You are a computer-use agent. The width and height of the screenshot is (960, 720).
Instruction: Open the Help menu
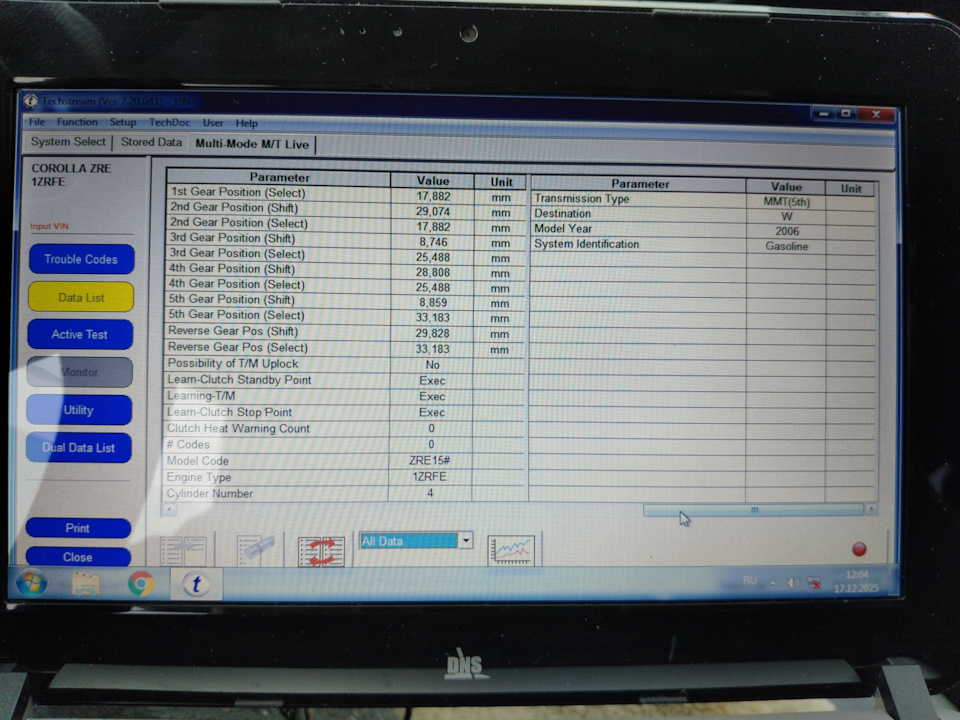click(247, 123)
